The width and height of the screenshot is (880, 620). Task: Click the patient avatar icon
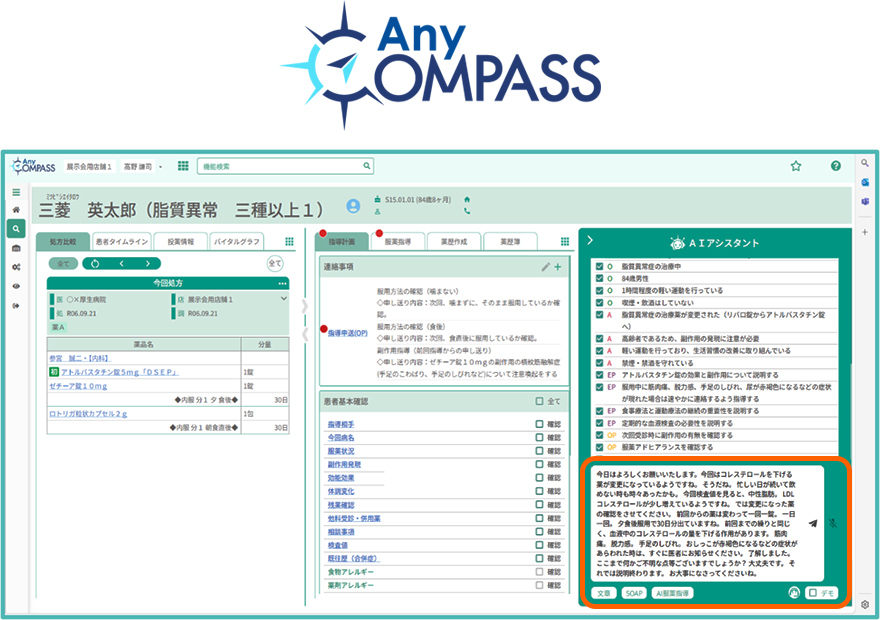click(x=353, y=206)
